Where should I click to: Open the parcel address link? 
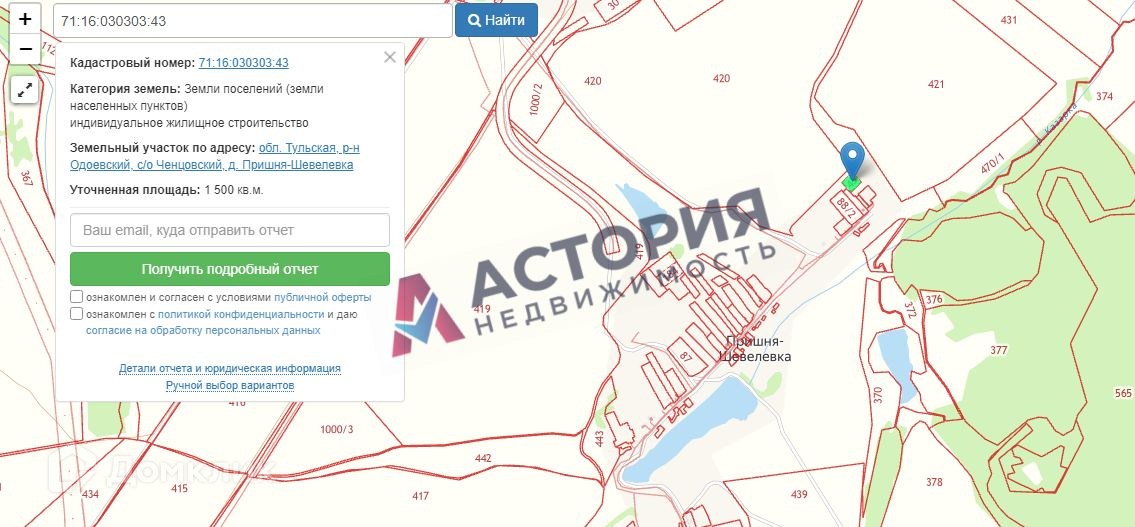[215, 156]
